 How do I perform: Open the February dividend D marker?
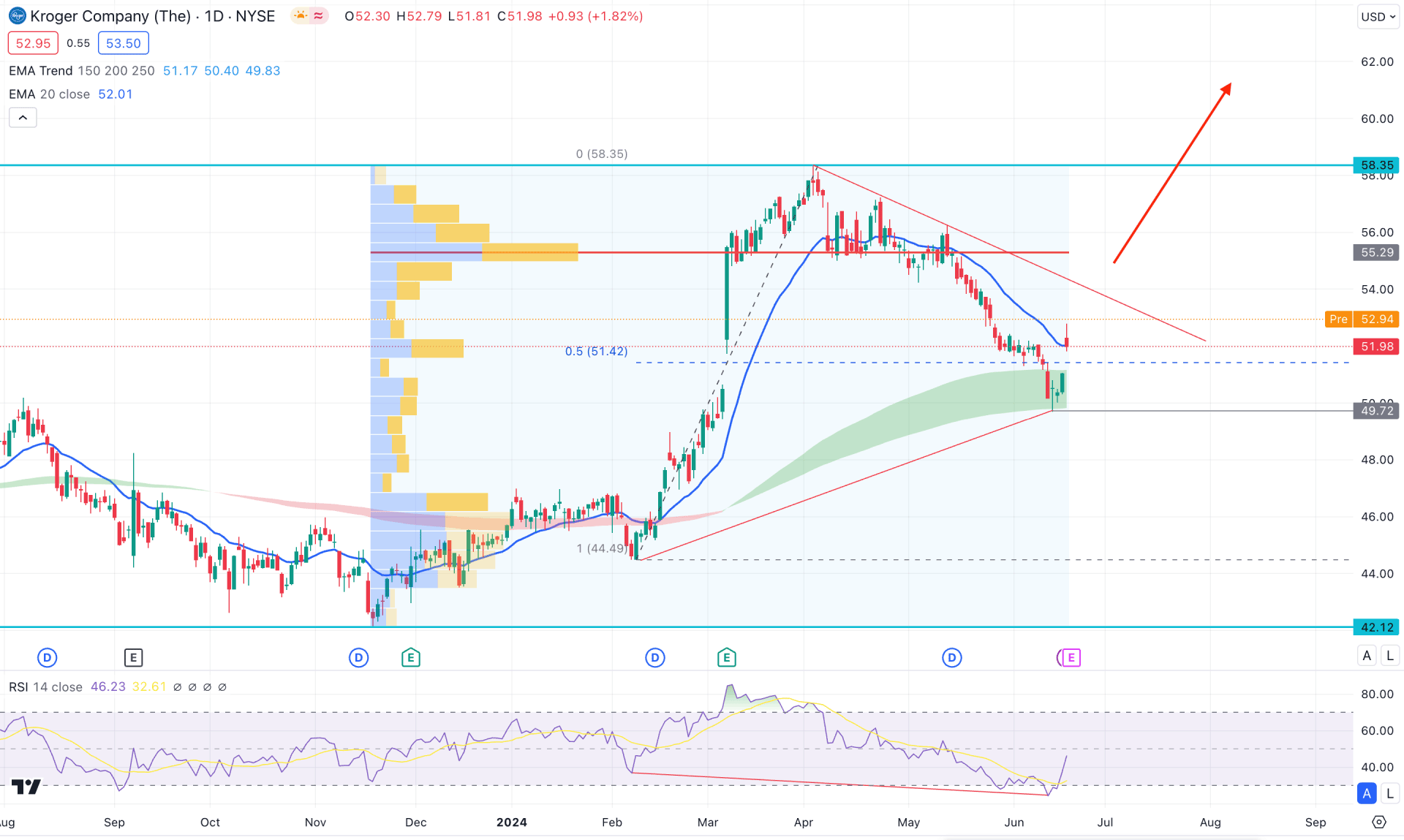pos(655,658)
